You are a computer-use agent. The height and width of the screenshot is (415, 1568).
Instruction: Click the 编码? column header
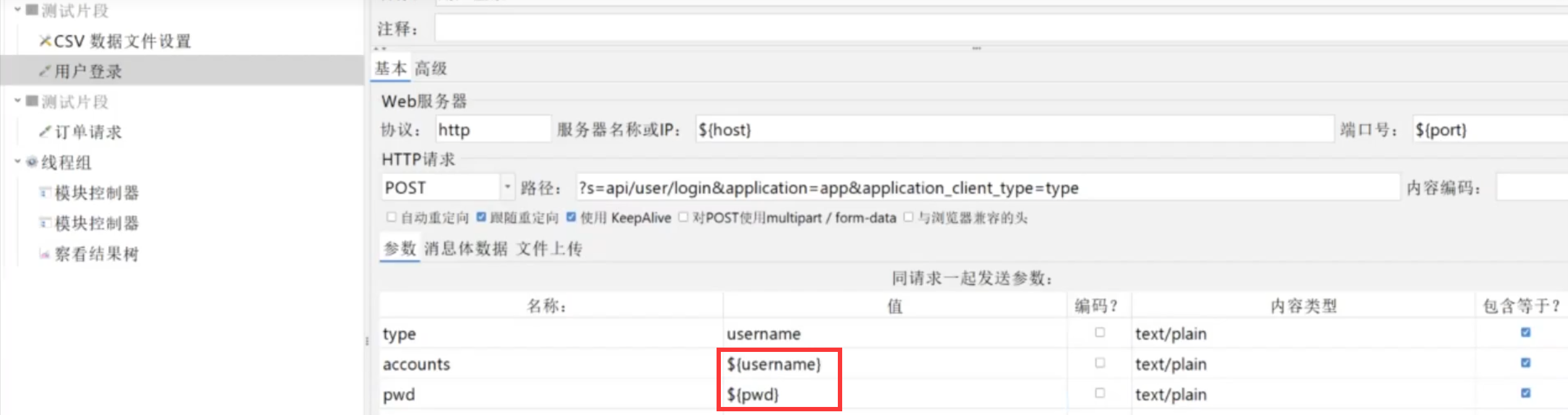(x=1099, y=306)
